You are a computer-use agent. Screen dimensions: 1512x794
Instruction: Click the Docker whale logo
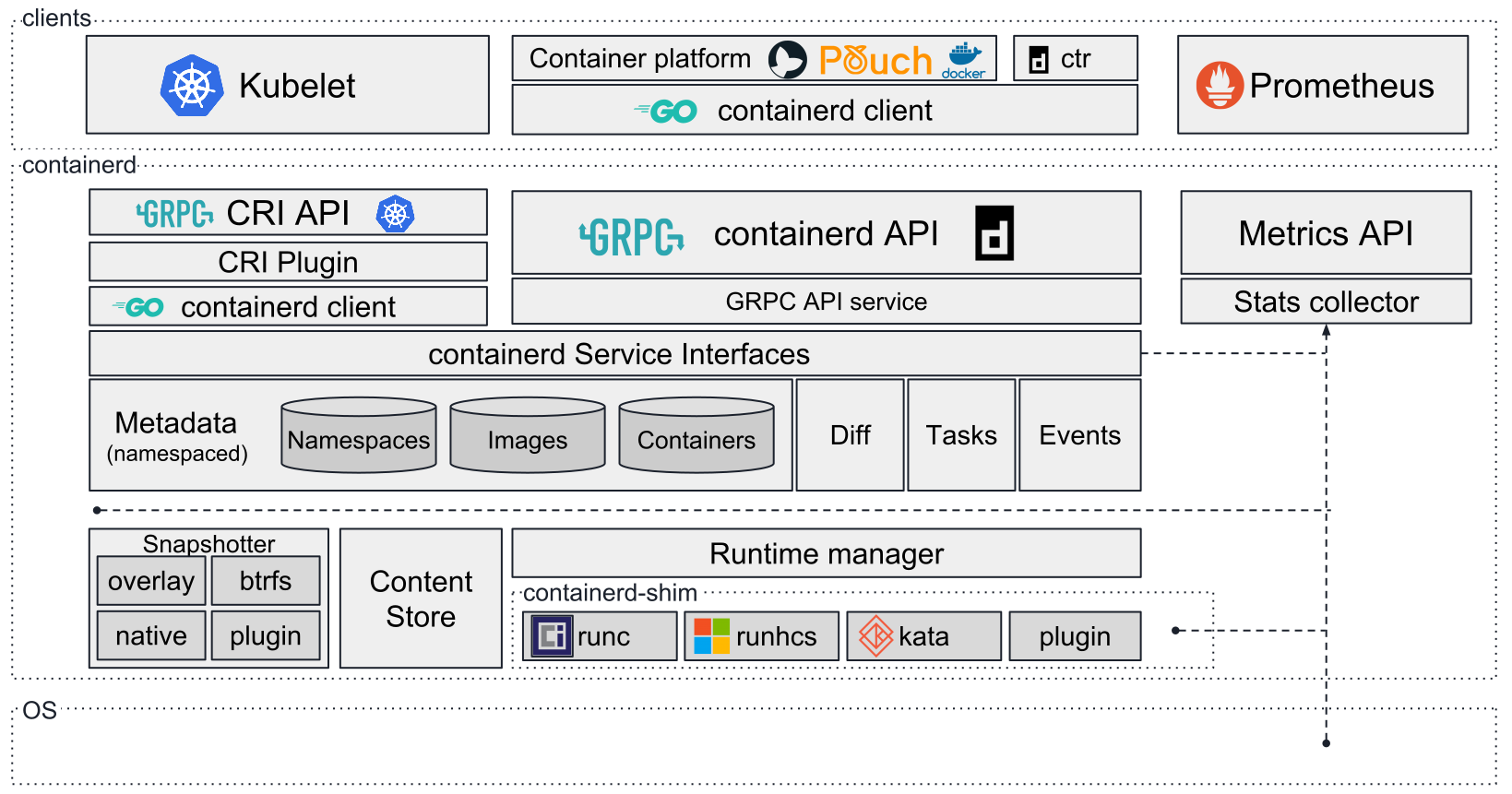(964, 59)
